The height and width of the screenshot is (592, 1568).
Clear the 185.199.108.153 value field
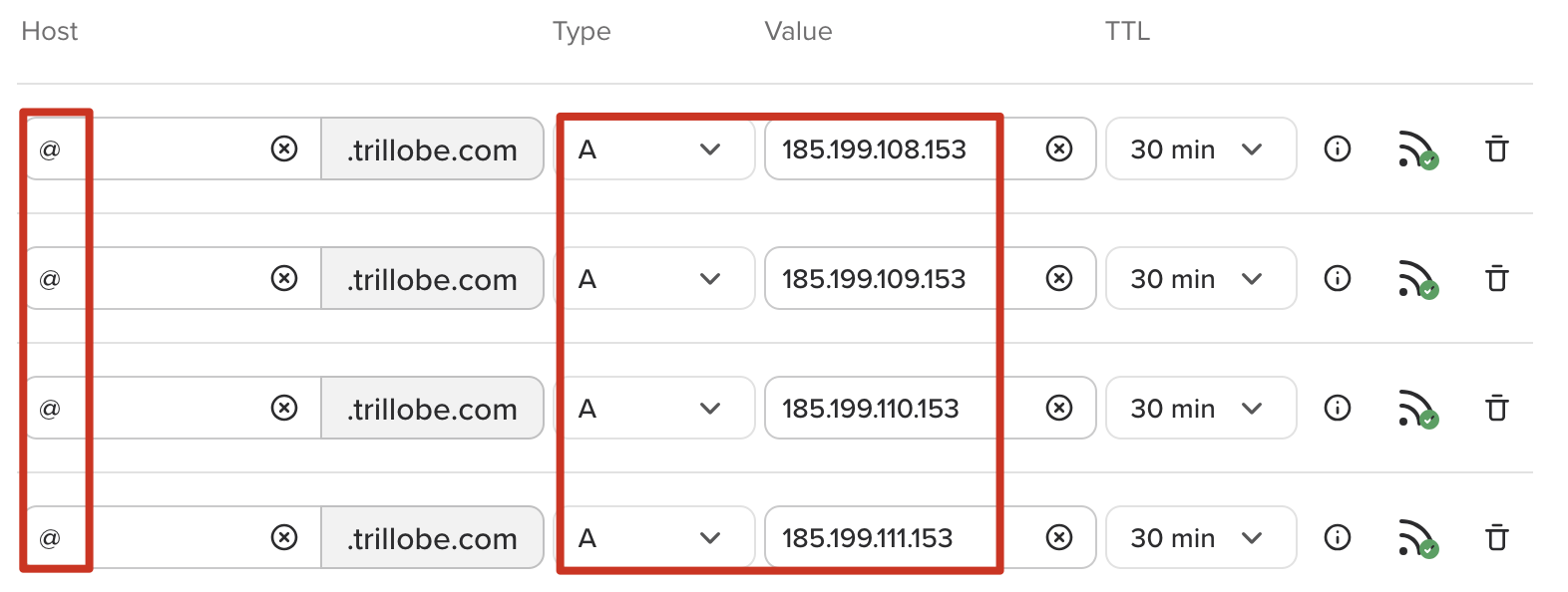(1058, 149)
